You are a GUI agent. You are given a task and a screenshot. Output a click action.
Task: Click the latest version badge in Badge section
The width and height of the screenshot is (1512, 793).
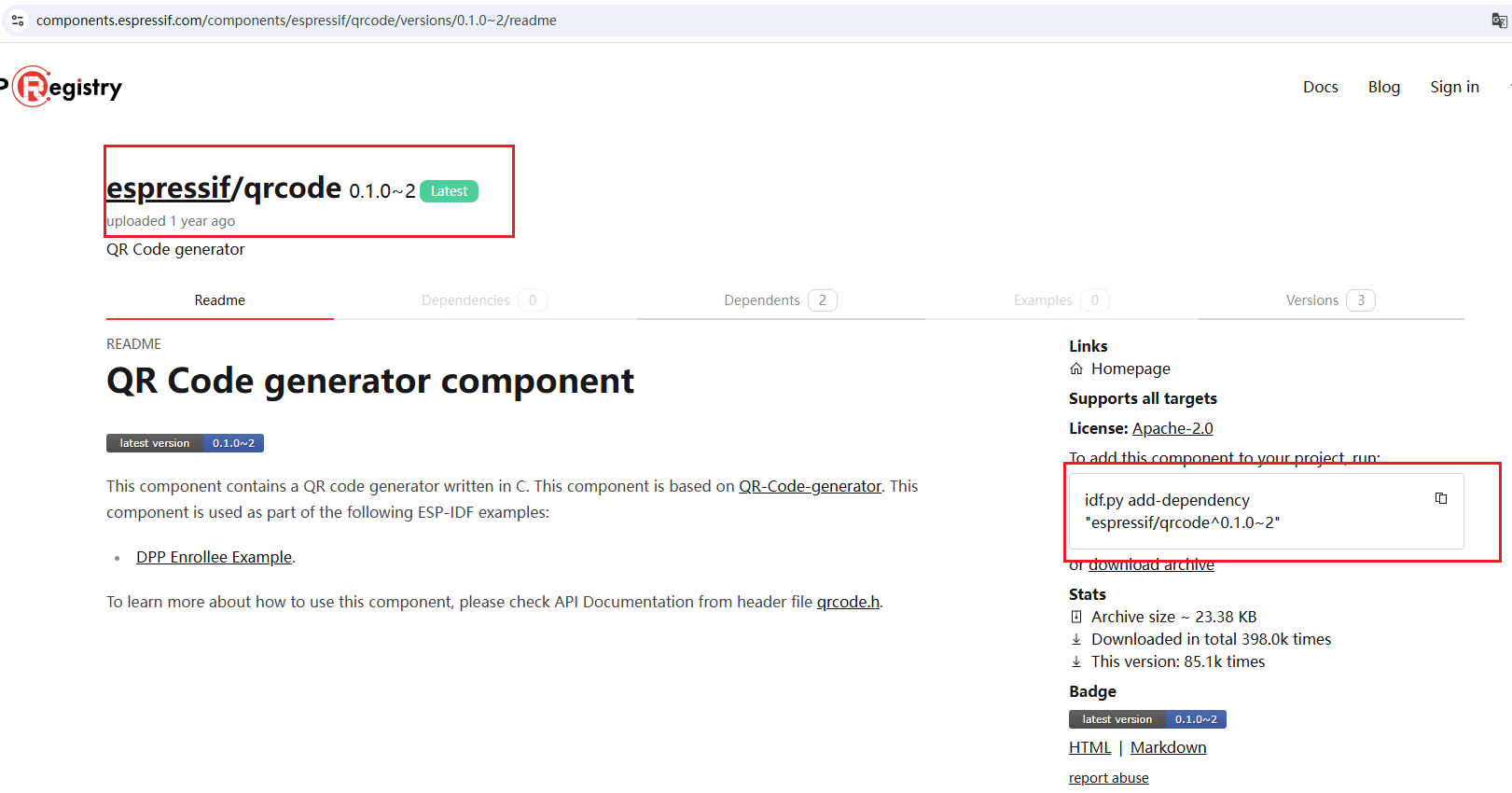tap(1146, 719)
